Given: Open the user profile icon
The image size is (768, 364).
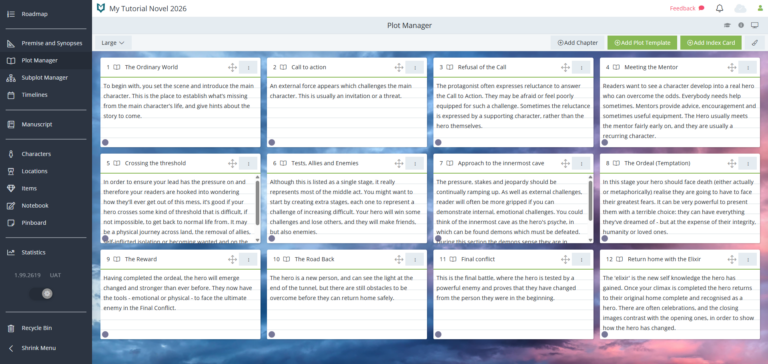Looking at the screenshot, I should 760,8.
